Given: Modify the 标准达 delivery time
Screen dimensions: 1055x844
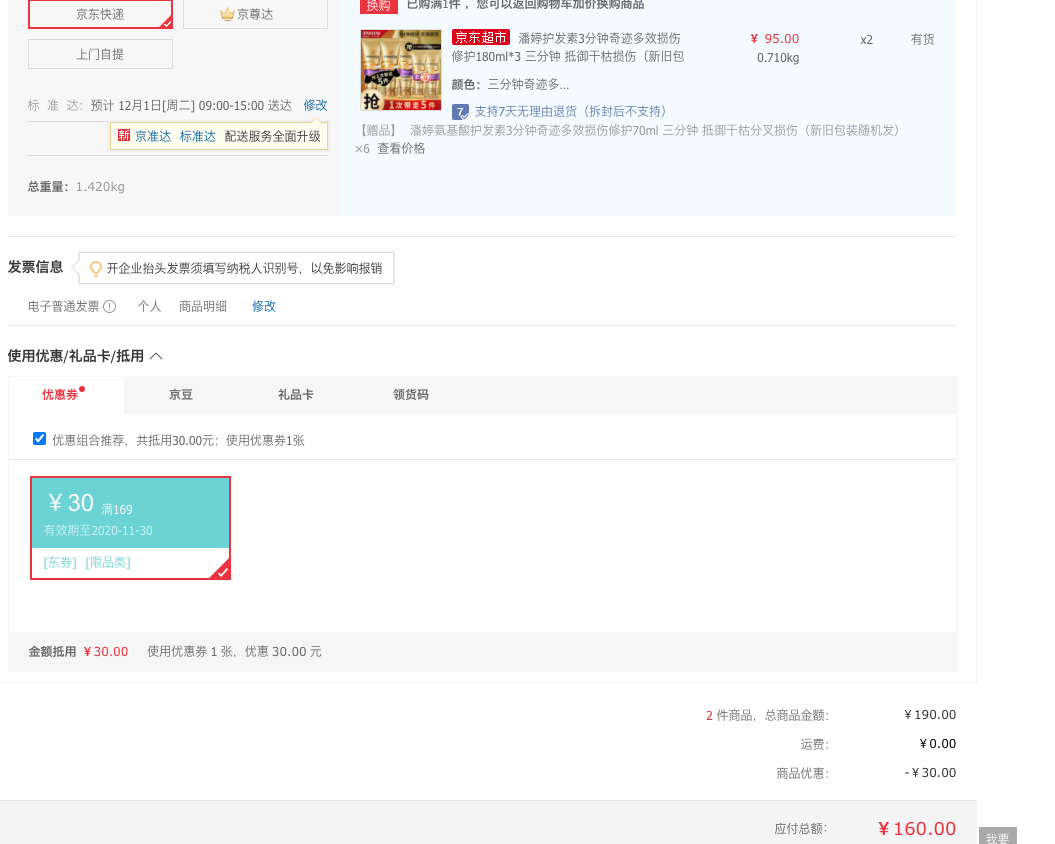Looking at the screenshot, I should coord(315,105).
